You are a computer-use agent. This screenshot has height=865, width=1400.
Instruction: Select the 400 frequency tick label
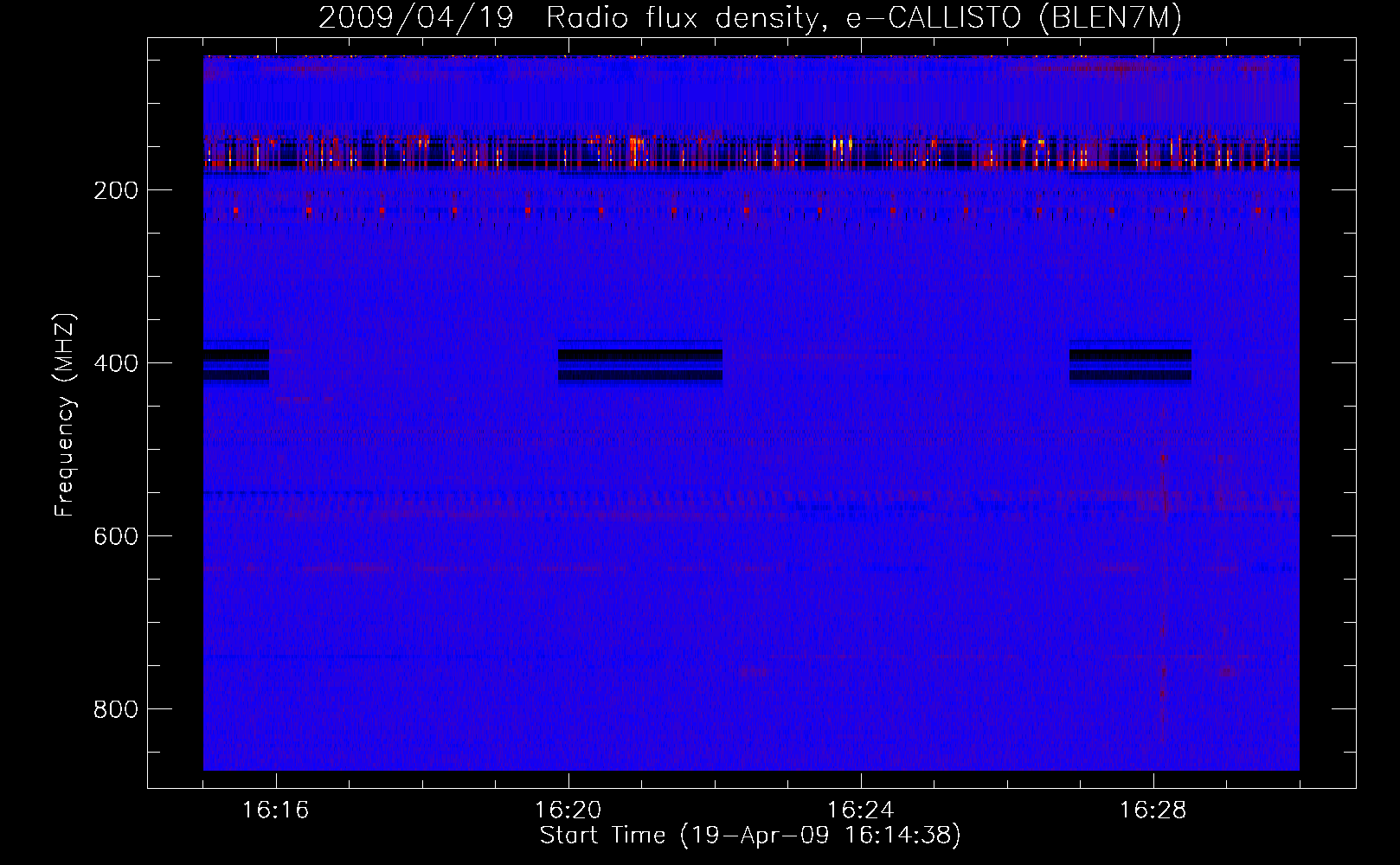pos(115,363)
